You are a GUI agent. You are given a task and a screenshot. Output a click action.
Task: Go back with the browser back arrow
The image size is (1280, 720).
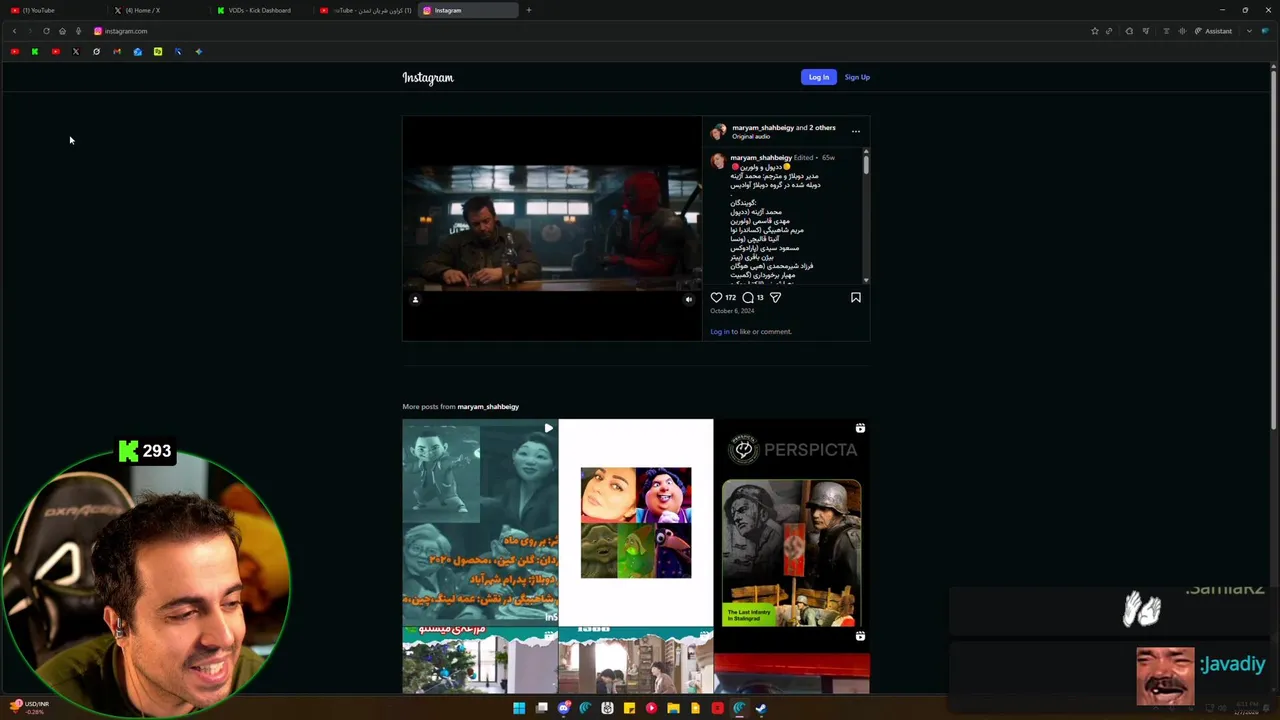click(x=14, y=31)
